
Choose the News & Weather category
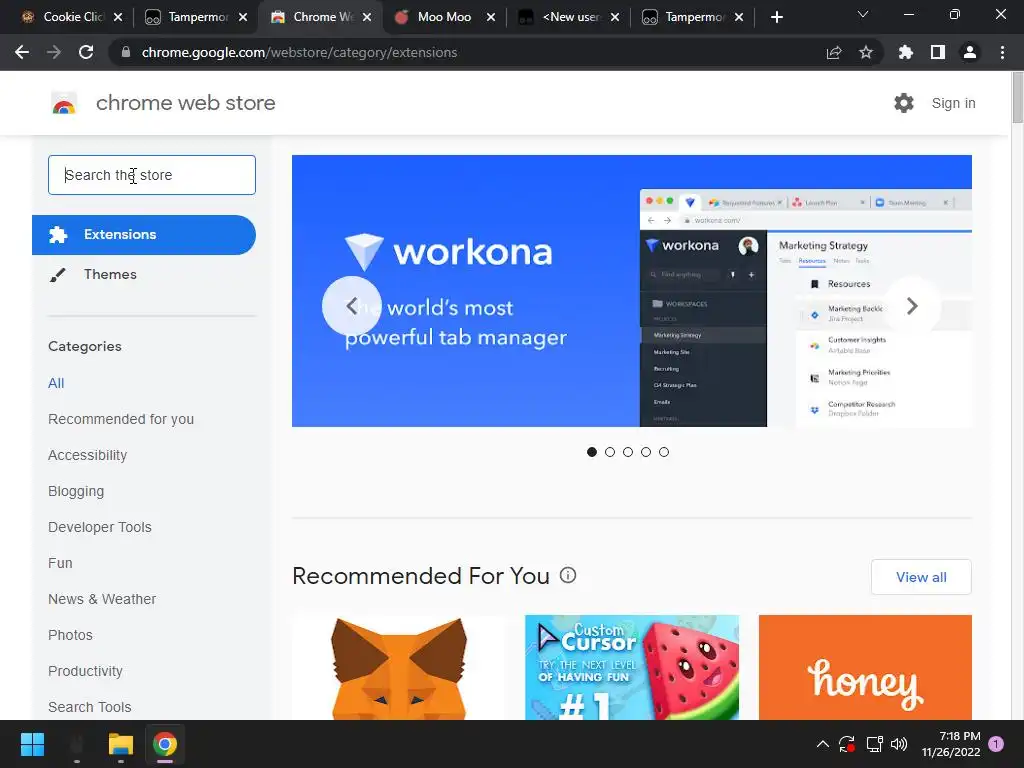[102, 599]
